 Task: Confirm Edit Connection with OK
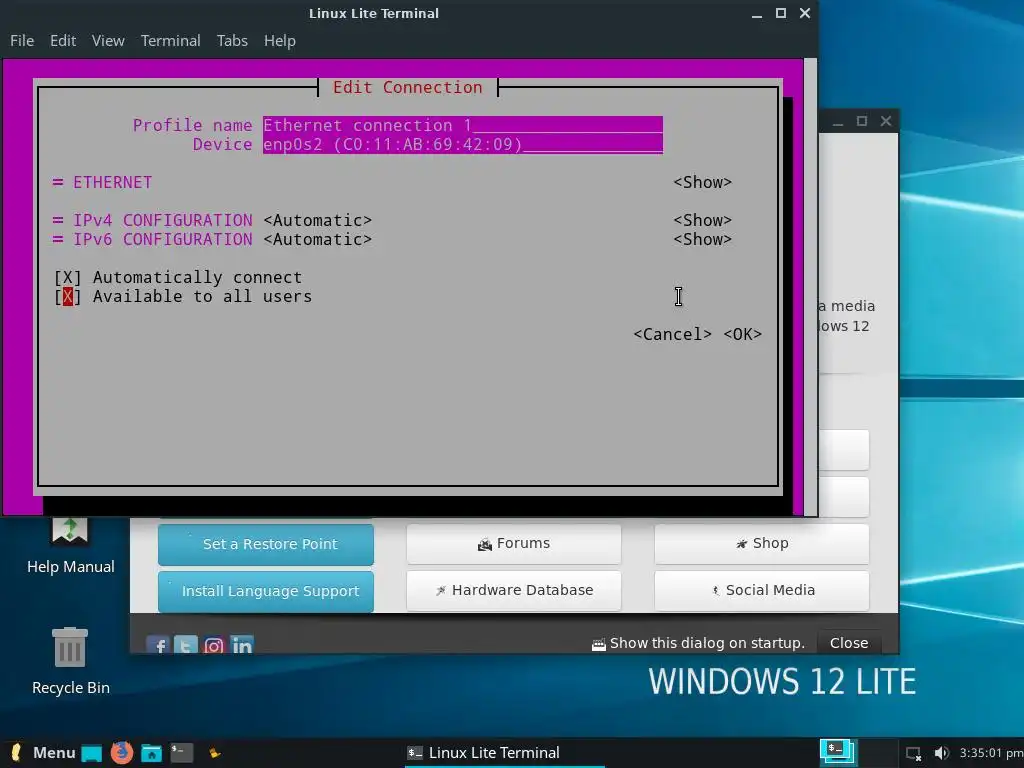(x=743, y=334)
